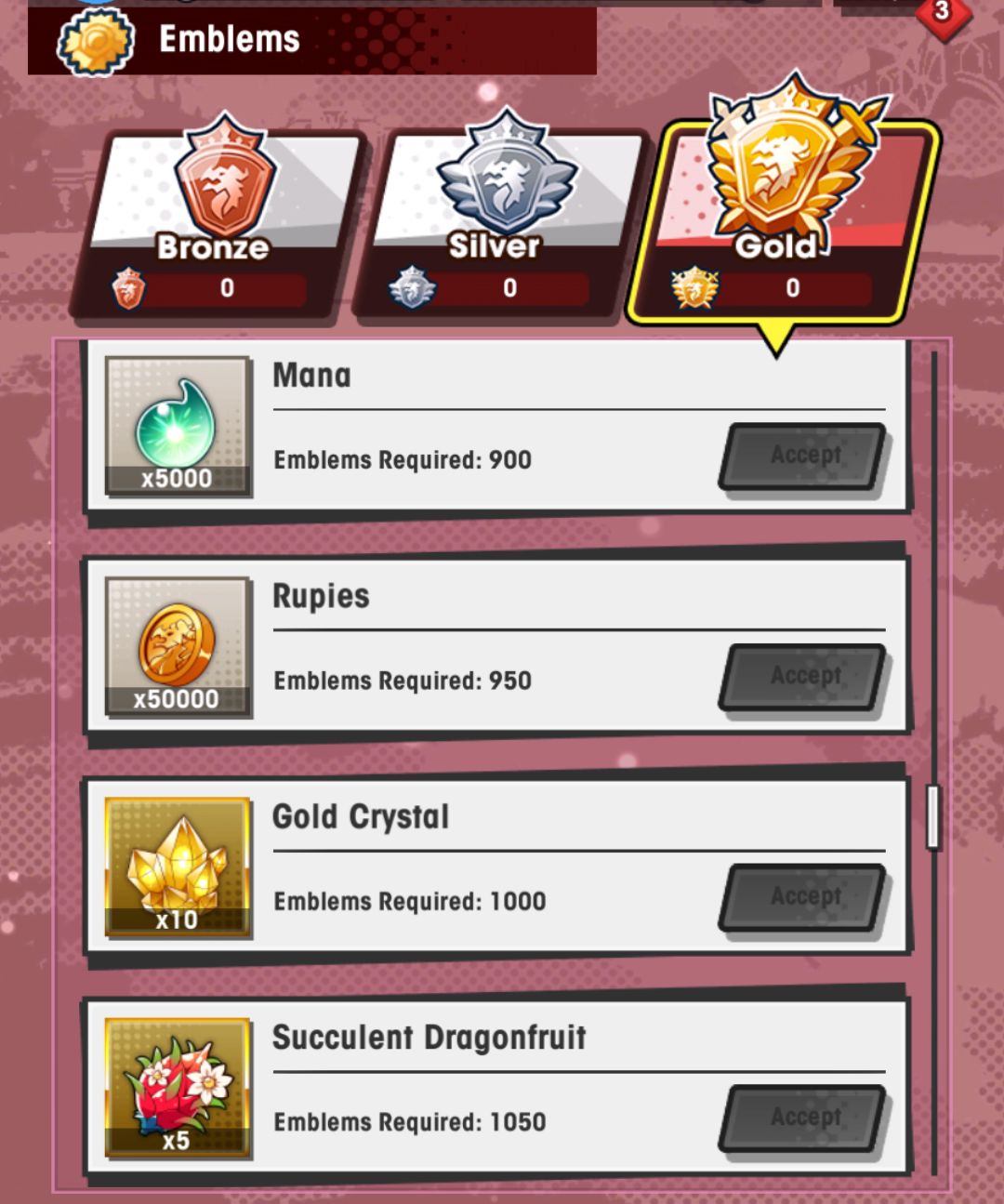Select the Mana x5000 reward icon
Image resolution: width=1004 pixels, height=1204 pixels.
click(x=178, y=426)
